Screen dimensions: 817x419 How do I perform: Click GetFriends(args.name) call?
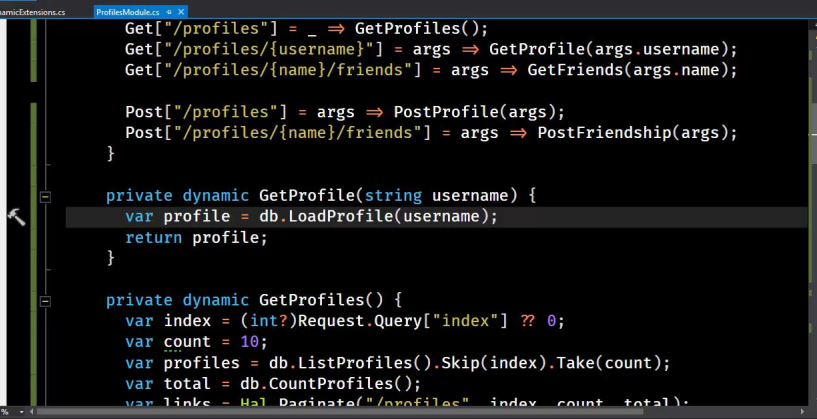pos(627,70)
